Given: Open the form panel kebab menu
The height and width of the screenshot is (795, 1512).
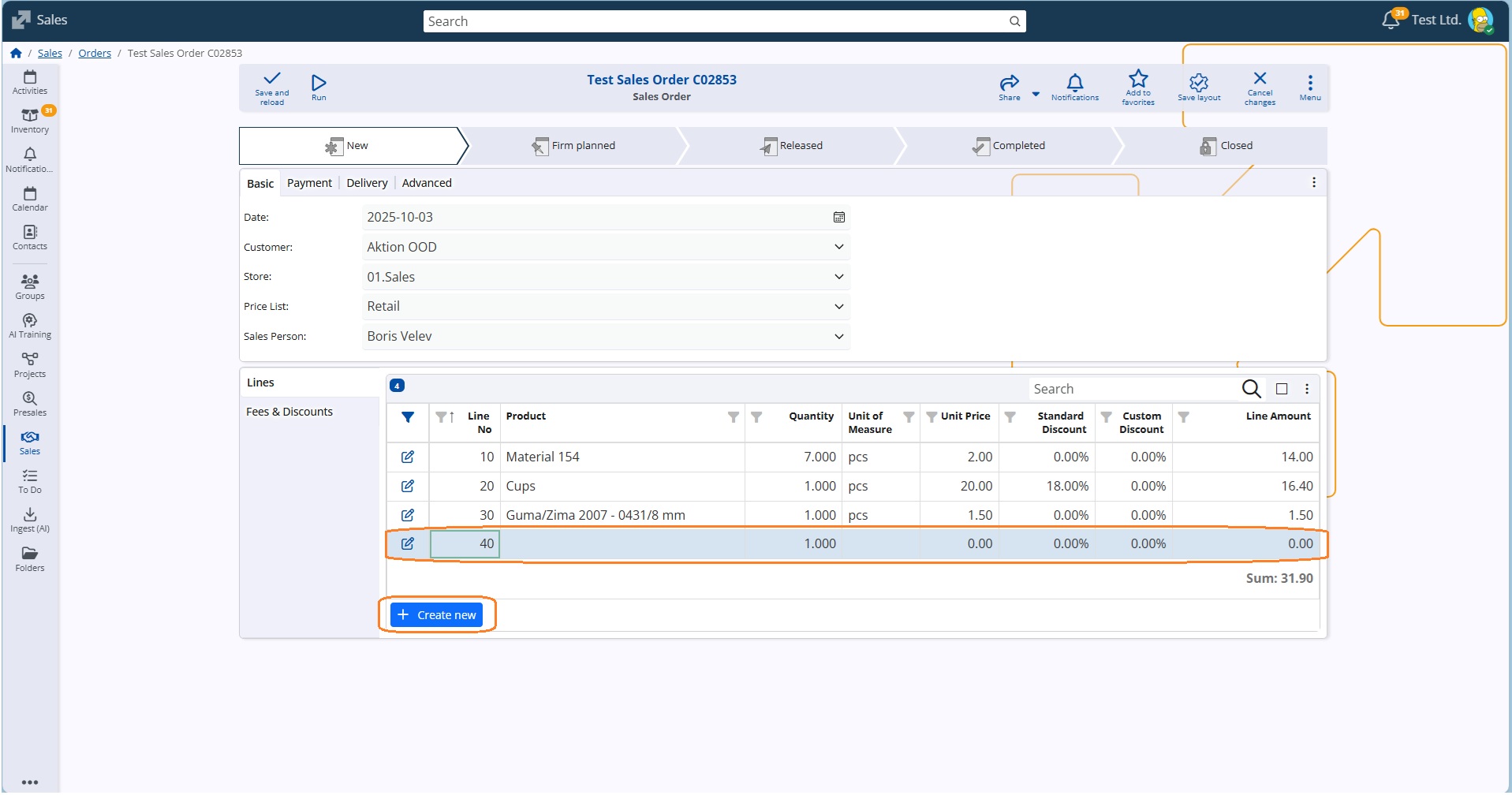Looking at the screenshot, I should [1314, 182].
